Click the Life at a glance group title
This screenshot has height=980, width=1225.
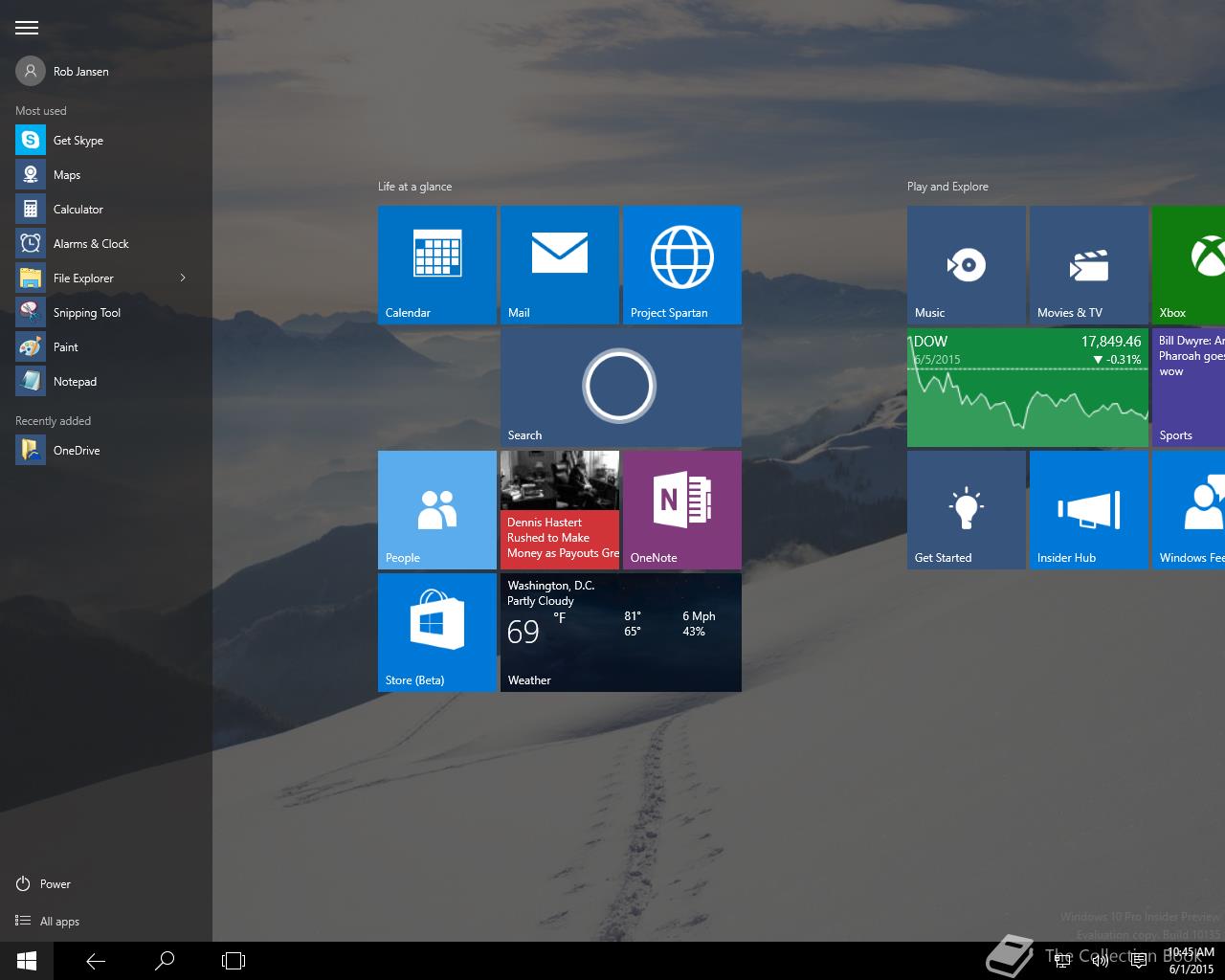pos(414,187)
